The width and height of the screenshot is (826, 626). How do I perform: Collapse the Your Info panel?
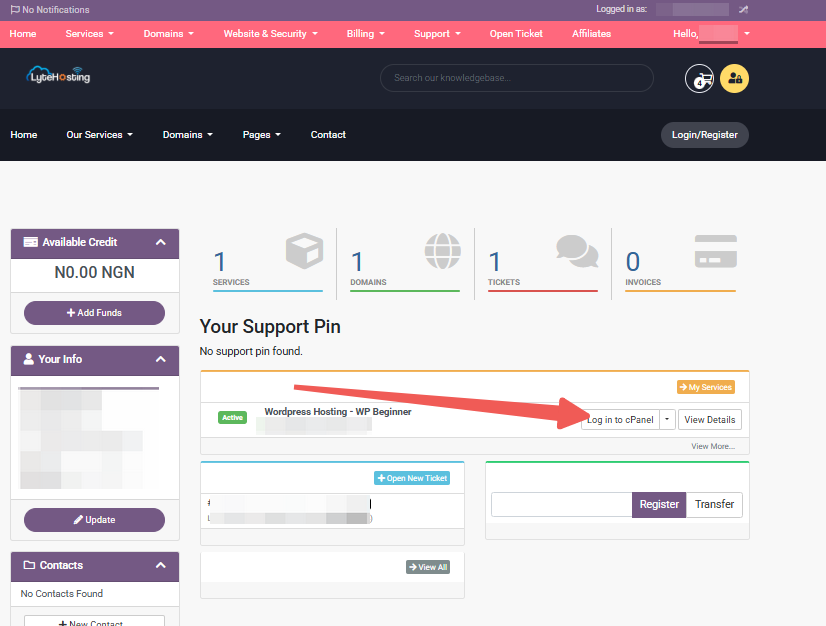(x=160, y=360)
